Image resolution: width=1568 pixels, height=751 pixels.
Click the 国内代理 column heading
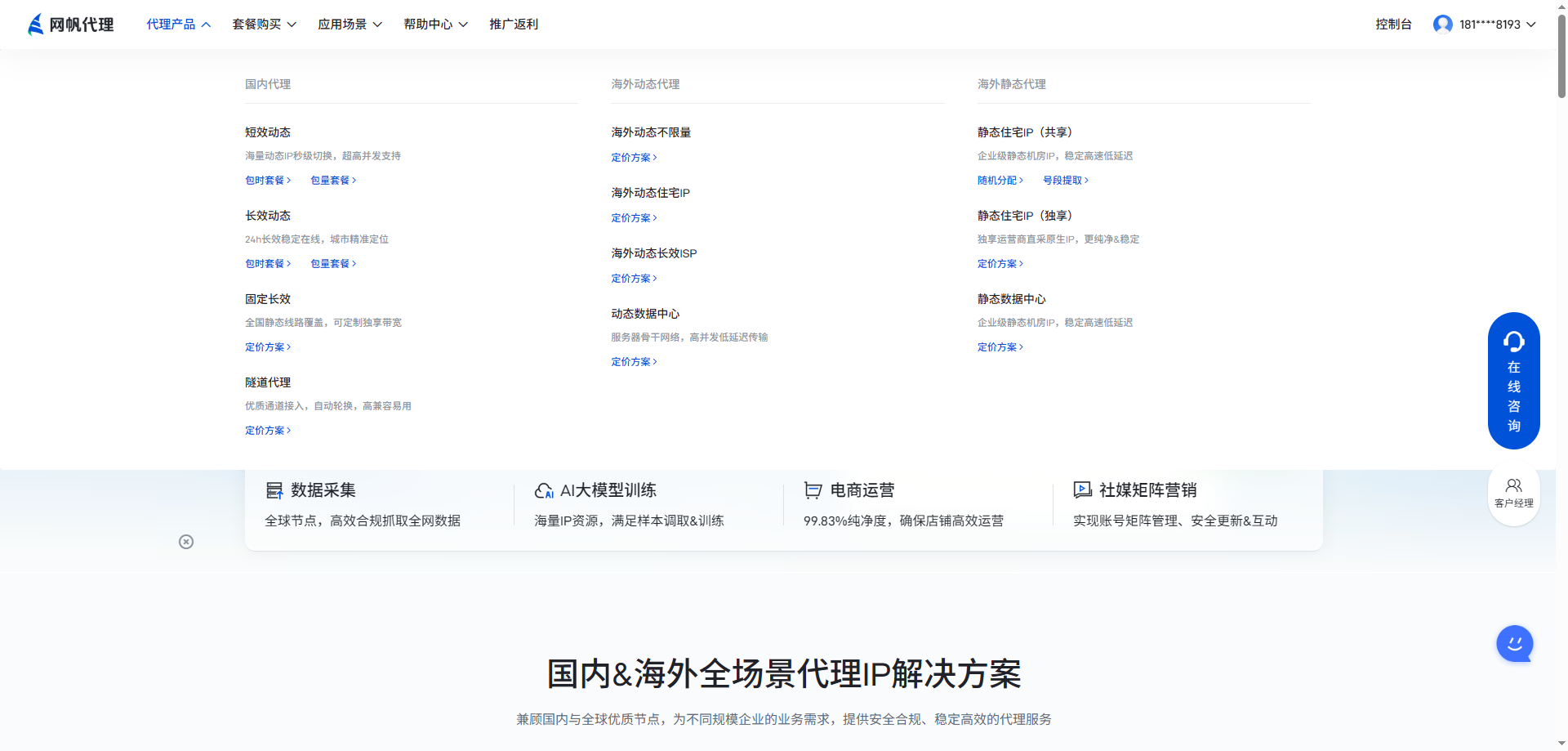point(268,84)
